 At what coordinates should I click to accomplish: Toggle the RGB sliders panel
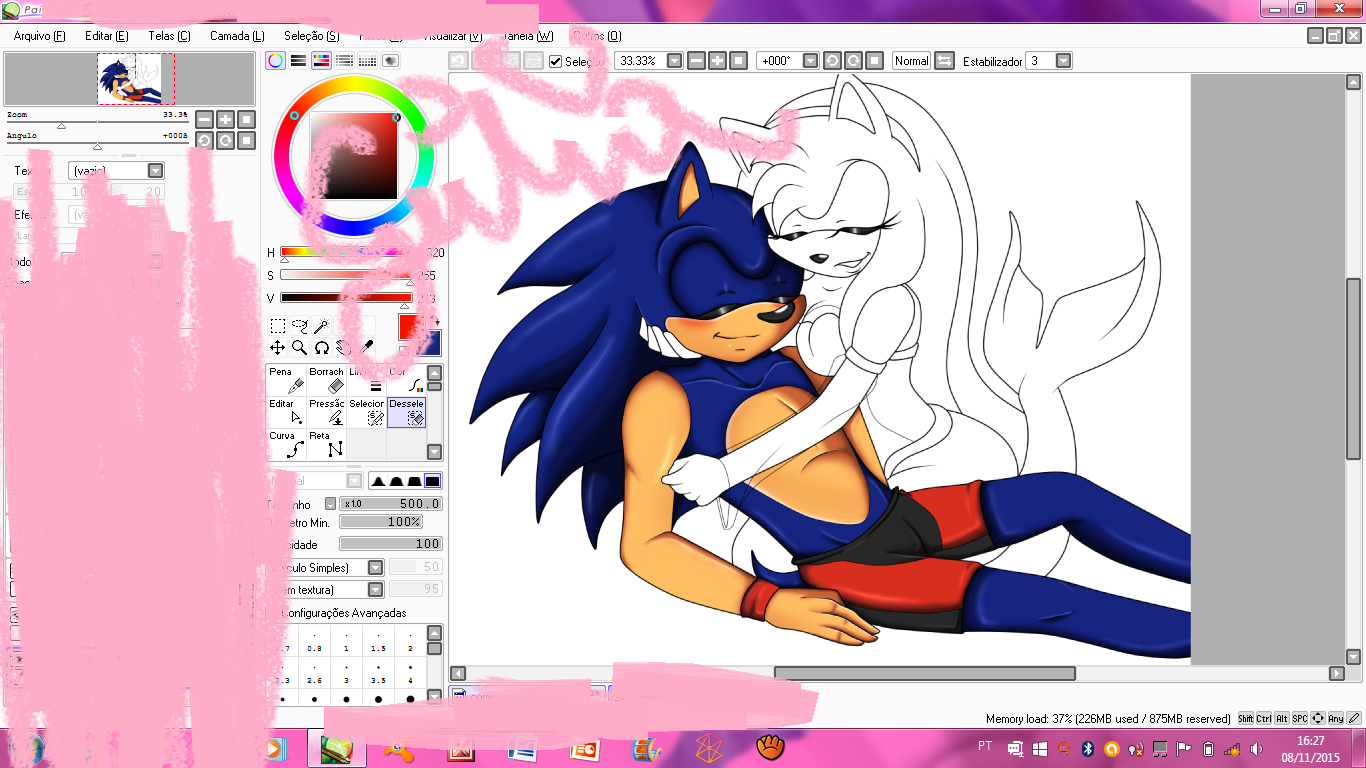[x=298, y=61]
